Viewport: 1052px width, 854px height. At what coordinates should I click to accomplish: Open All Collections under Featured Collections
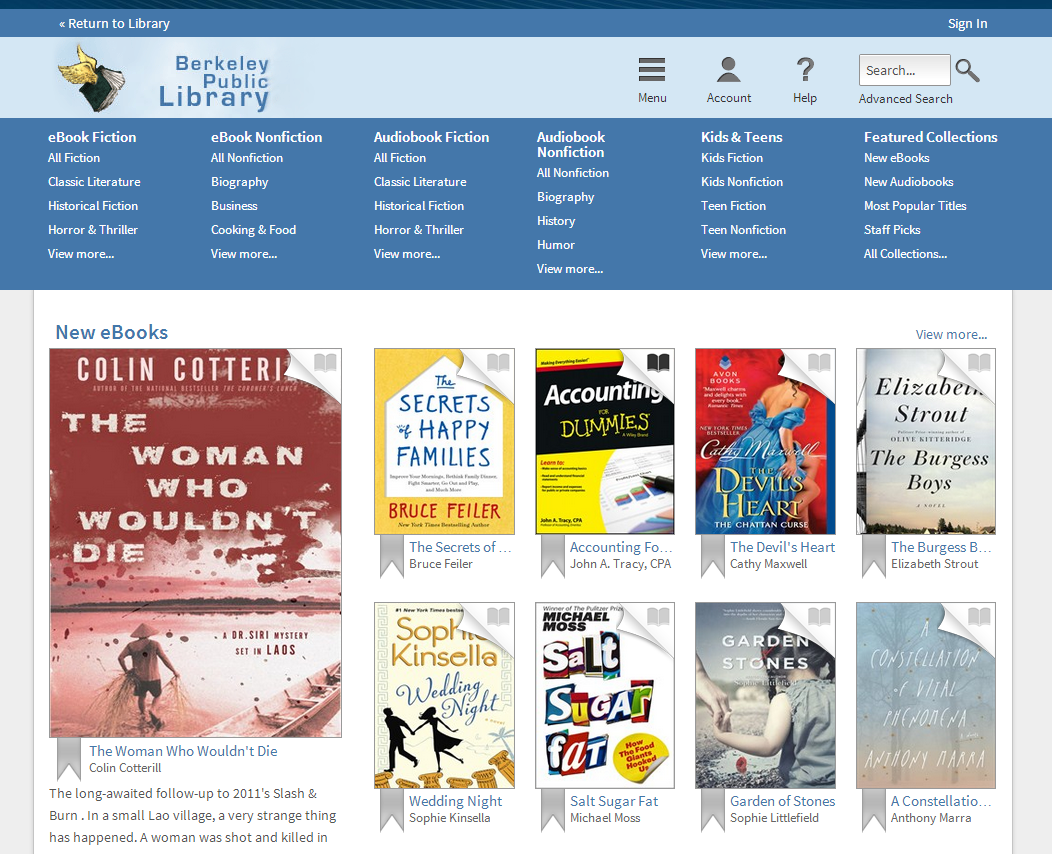tap(906, 254)
